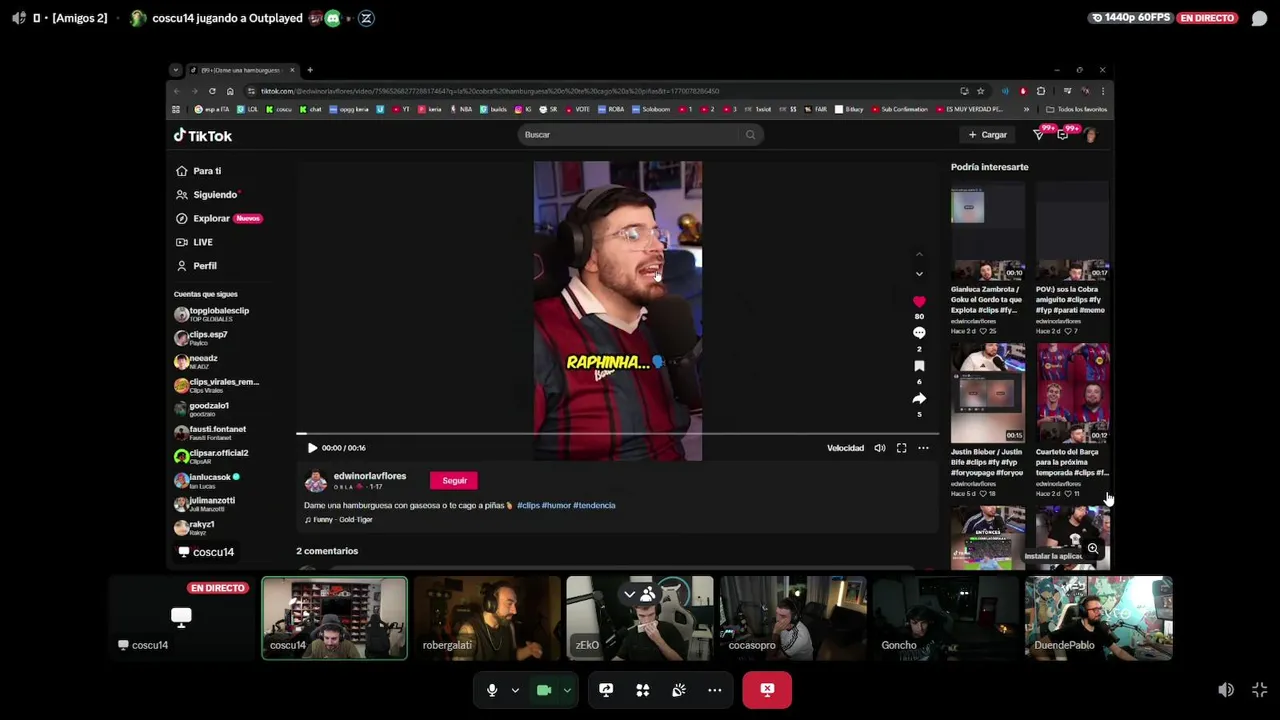The height and width of the screenshot is (720, 1280).
Task: Select the coscu14 EN DIRECTO stream tile
Action: 181,618
